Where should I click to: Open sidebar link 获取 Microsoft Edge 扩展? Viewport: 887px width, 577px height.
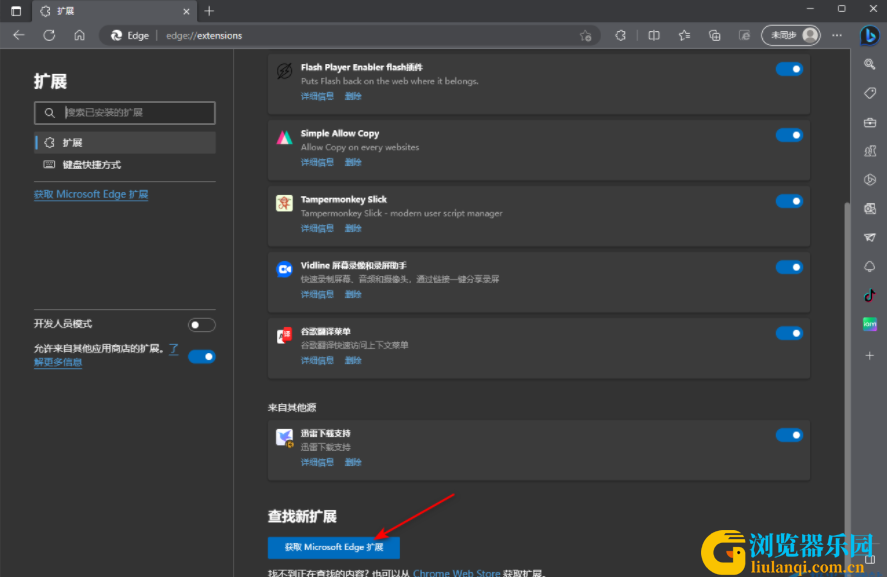[91, 194]
